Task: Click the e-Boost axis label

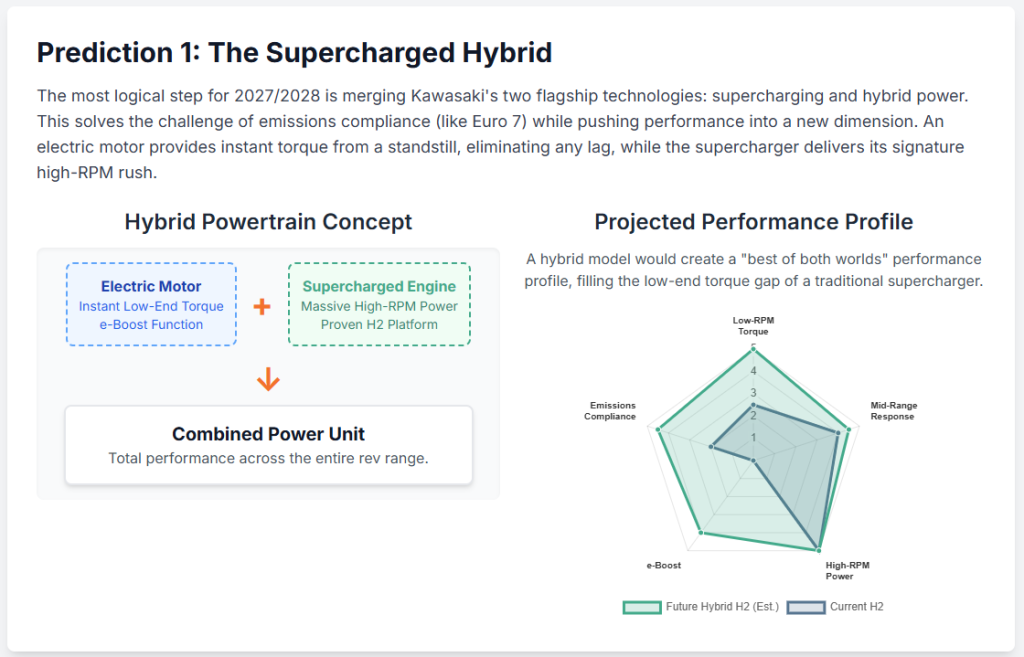Action: 664,565
